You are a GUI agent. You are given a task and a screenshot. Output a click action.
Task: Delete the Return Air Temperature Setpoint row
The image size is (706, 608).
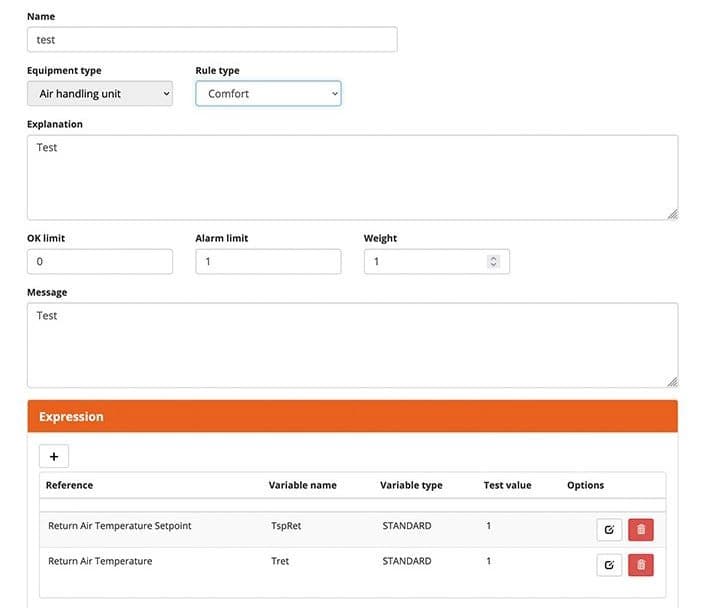tap(641, 530)
